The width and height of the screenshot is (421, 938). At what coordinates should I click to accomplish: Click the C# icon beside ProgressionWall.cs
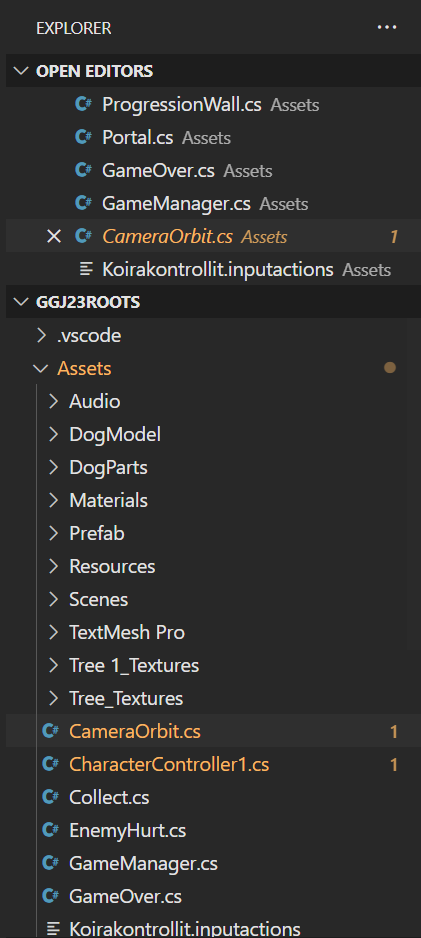coord(83,104)
